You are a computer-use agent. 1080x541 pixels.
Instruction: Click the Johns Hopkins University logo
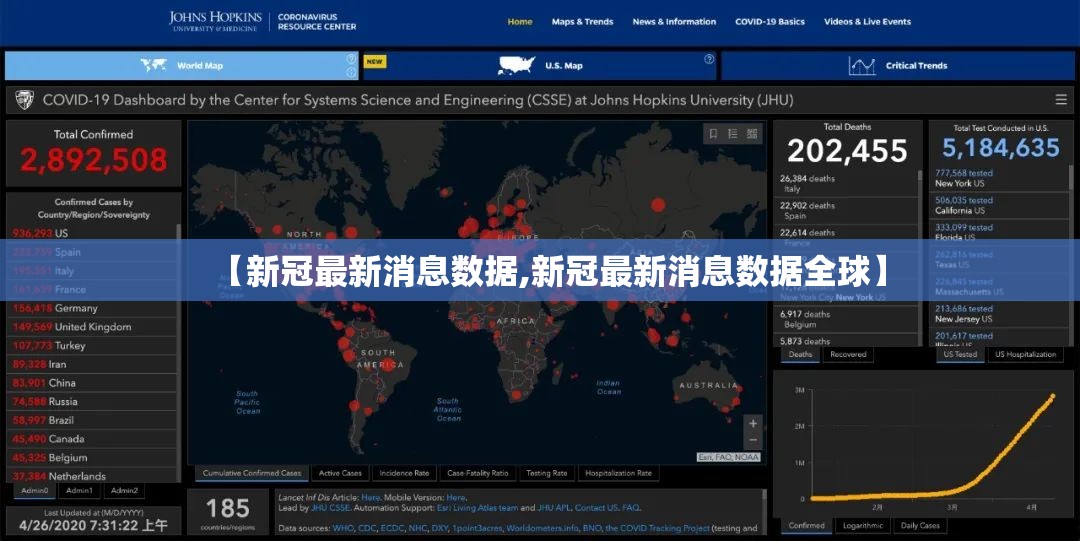(216, 21)
